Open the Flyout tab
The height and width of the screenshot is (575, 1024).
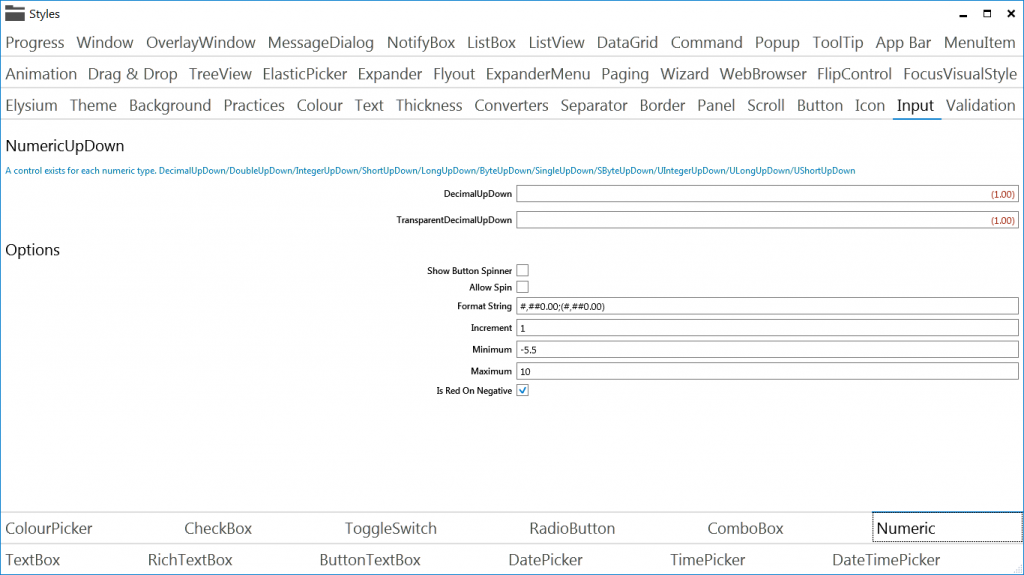454,74
